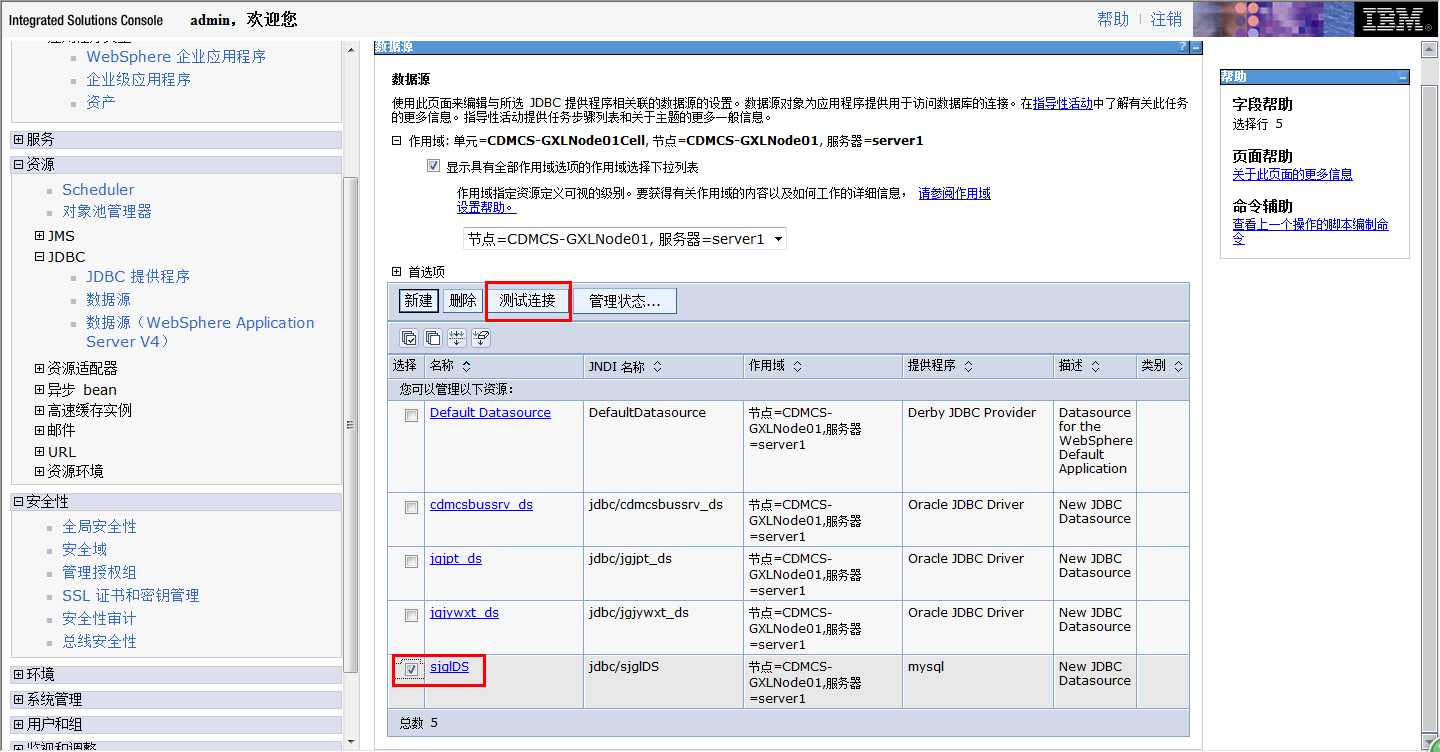Open 企业级应用程序 in navigation
Image resolution: width=1440 pixels, height=752 pixels.
(138, 80)
